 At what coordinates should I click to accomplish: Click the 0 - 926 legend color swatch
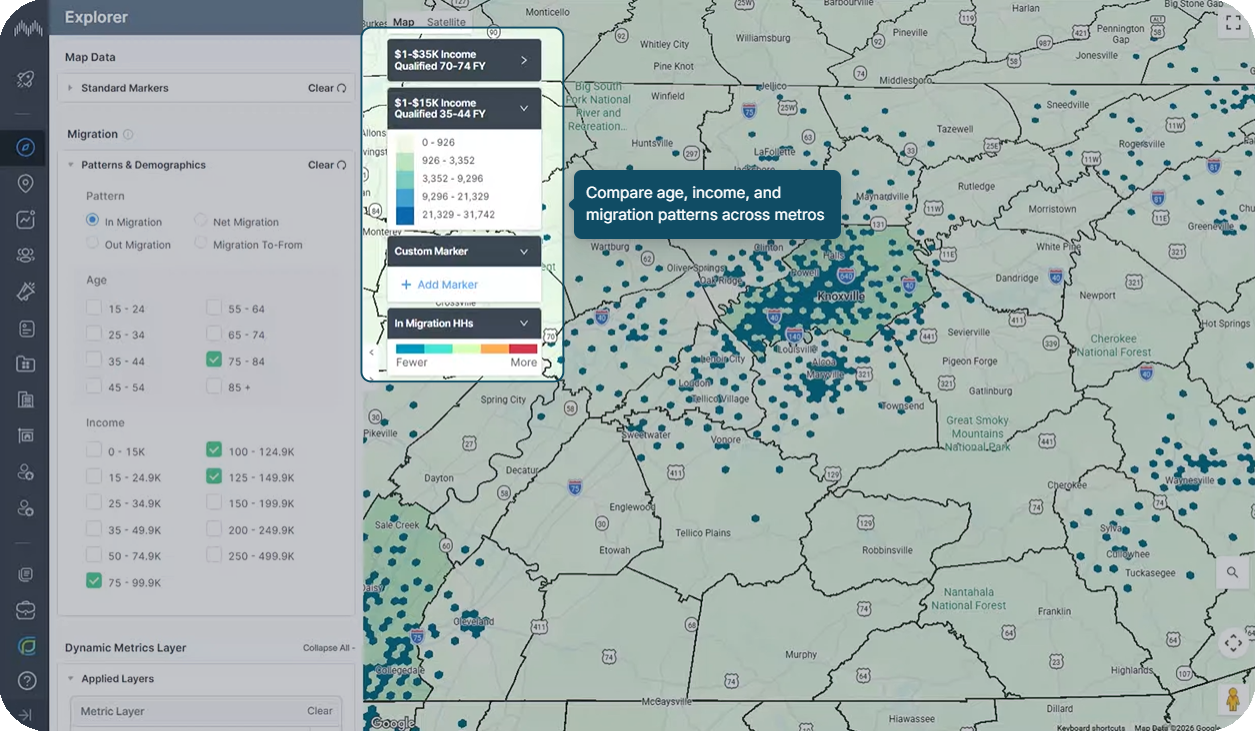coord(404,143)
